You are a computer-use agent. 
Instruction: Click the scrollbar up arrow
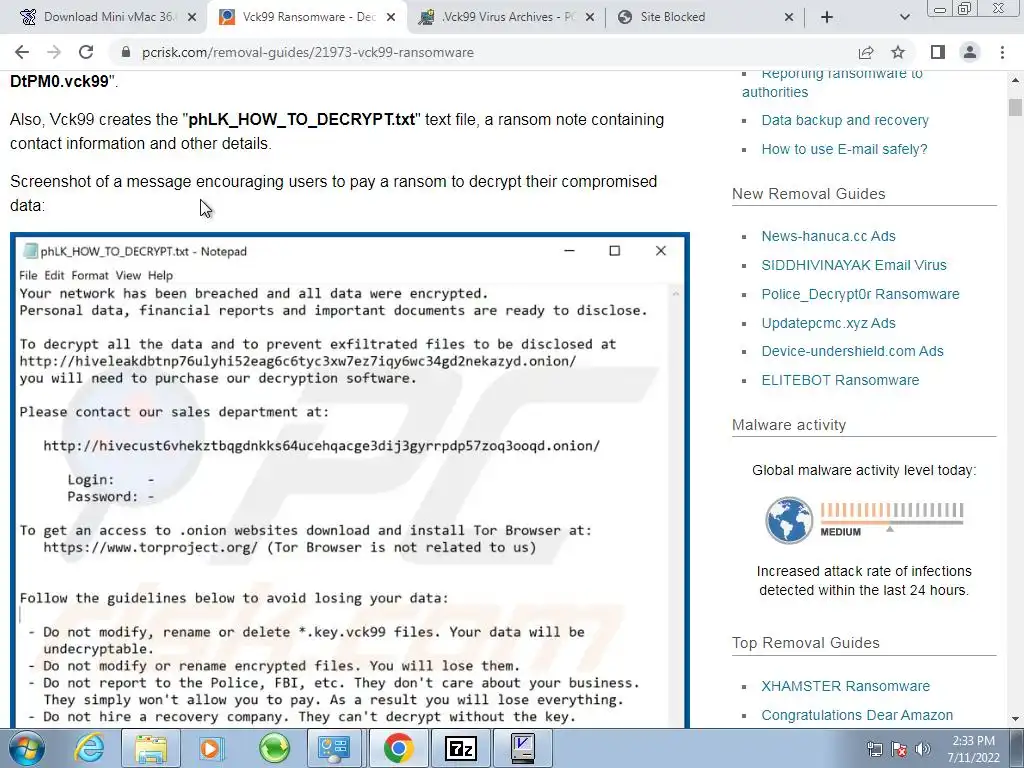[x=1014, y=79]
